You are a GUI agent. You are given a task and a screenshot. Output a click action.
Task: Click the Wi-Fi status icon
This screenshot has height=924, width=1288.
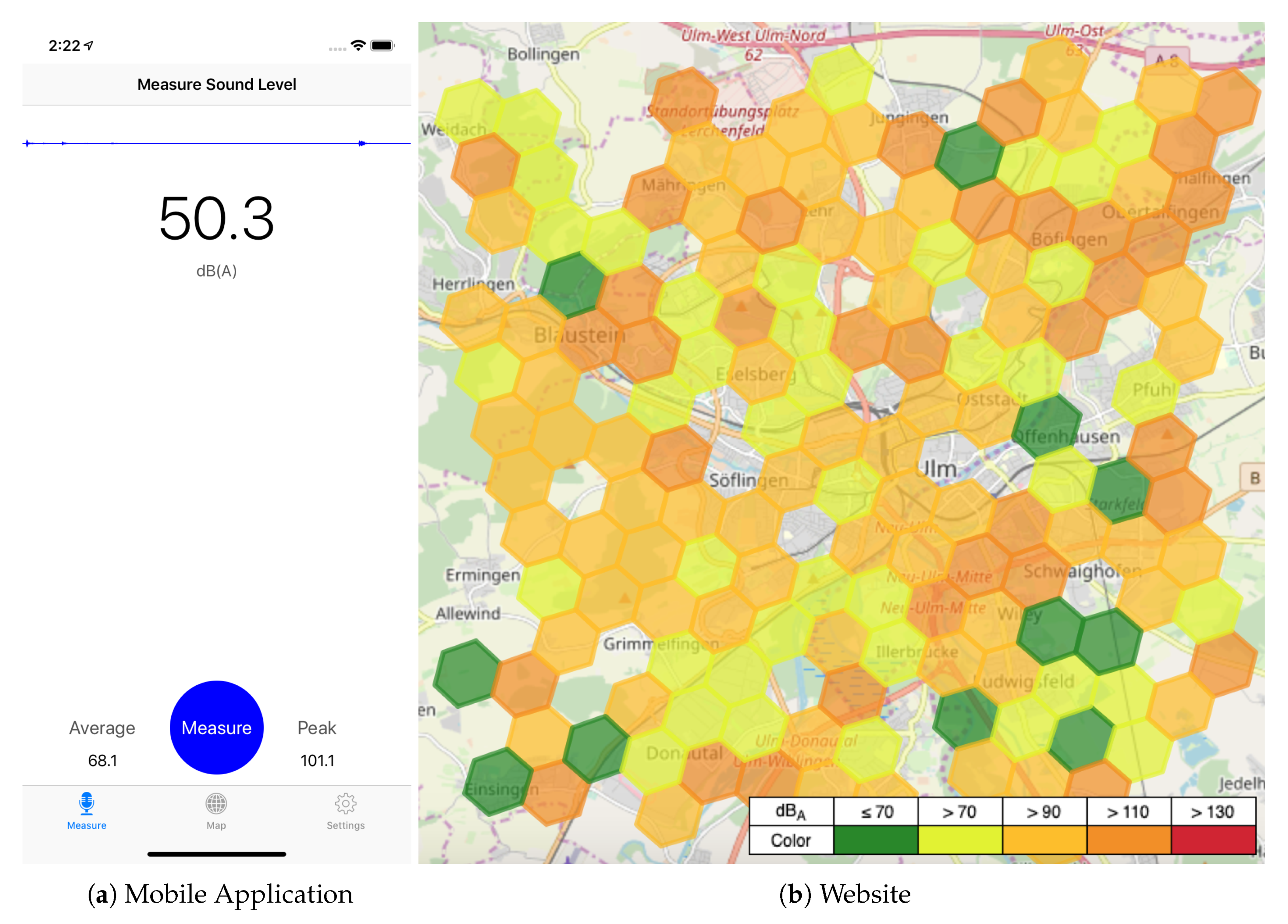pos(358,46)
